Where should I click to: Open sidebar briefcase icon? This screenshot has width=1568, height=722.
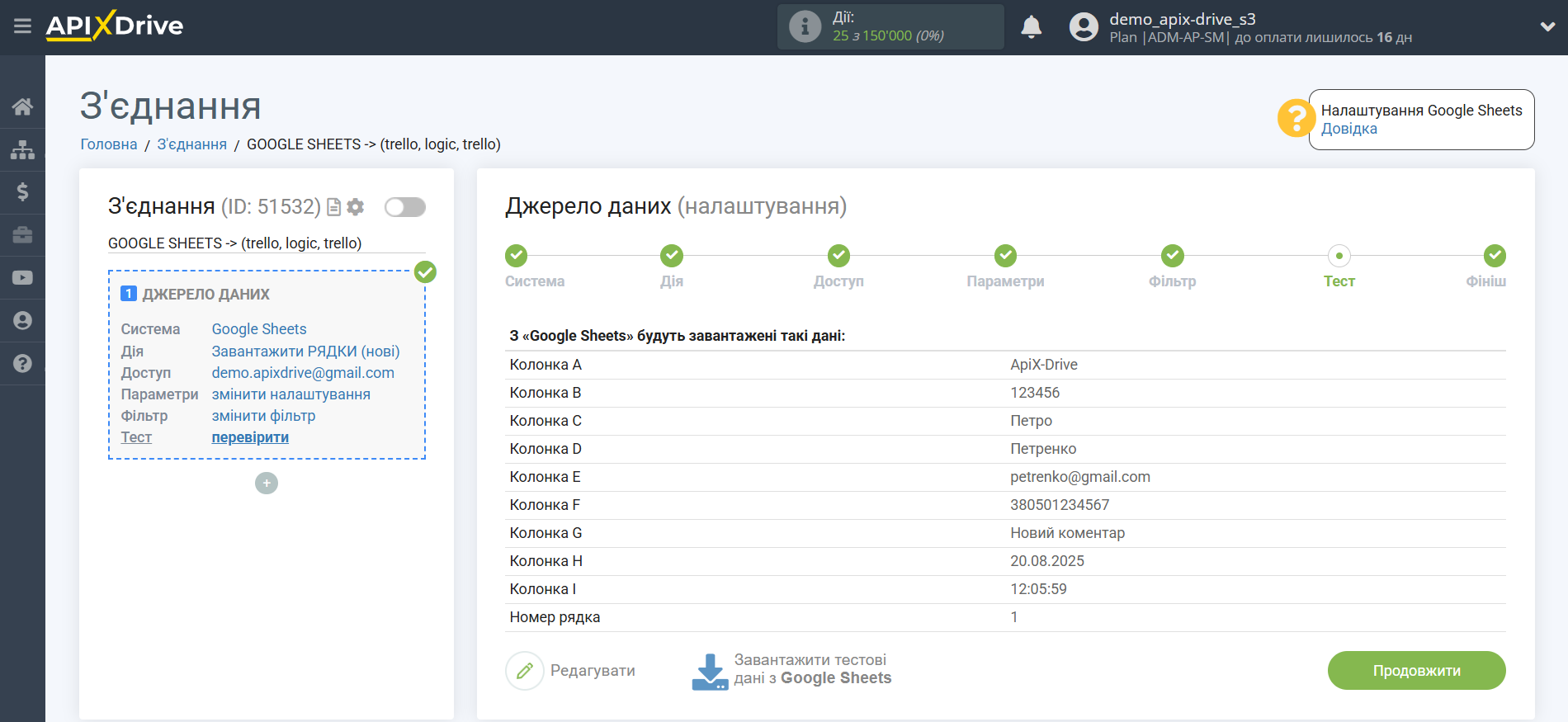click(22, 235)
